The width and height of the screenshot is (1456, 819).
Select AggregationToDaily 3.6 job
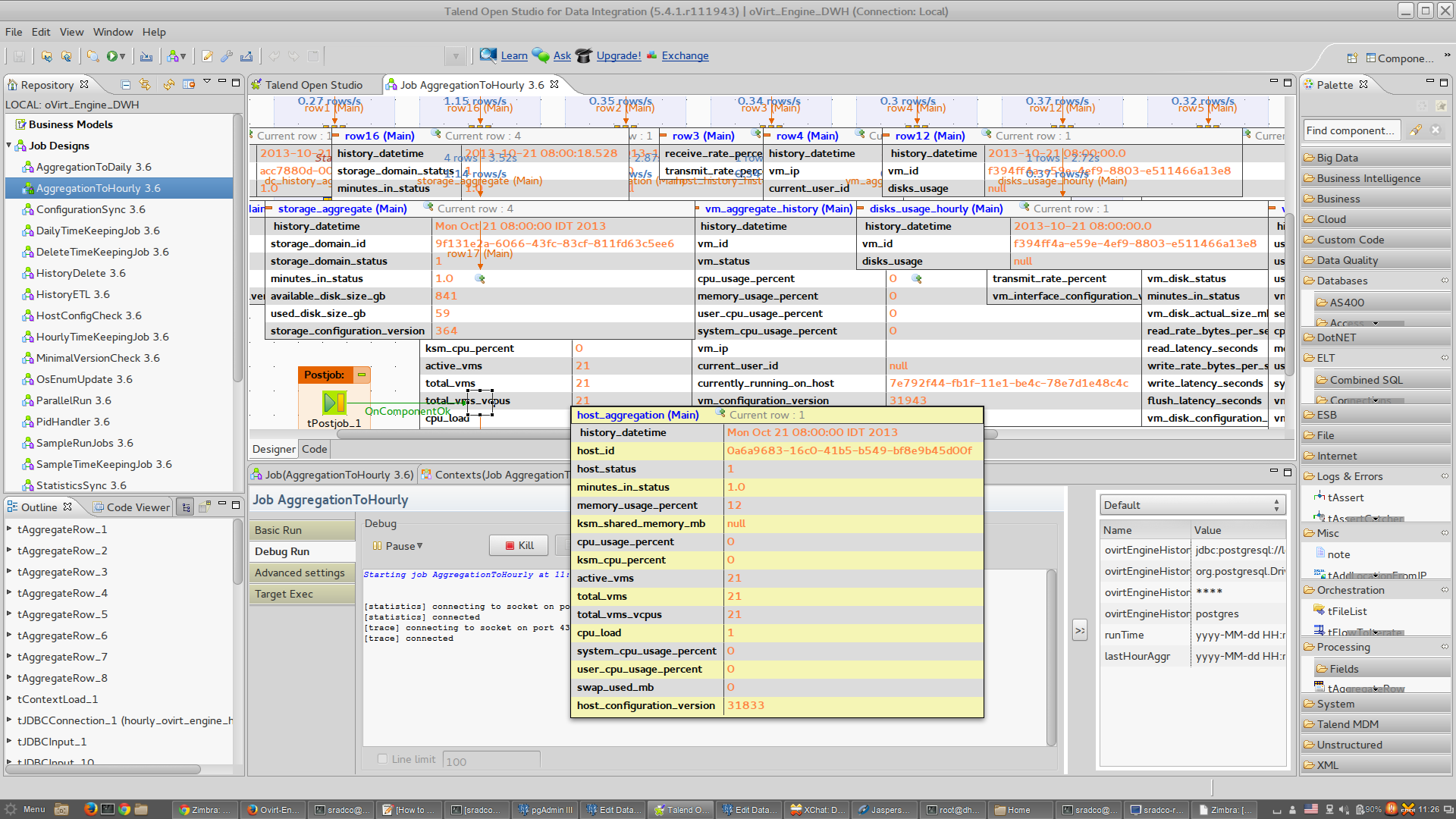[93, 167]
